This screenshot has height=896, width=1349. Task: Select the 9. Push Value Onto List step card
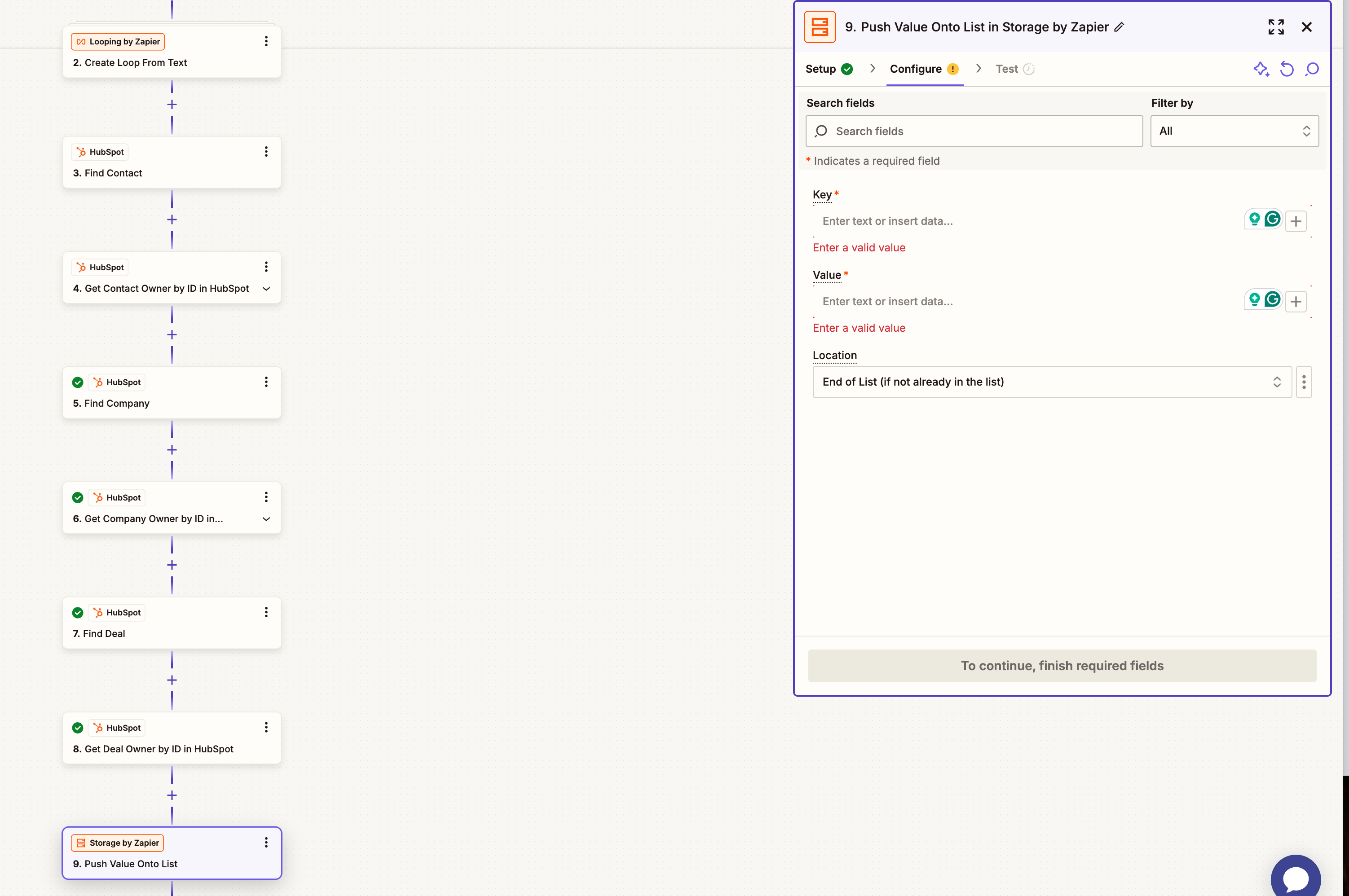pos(172,853)
